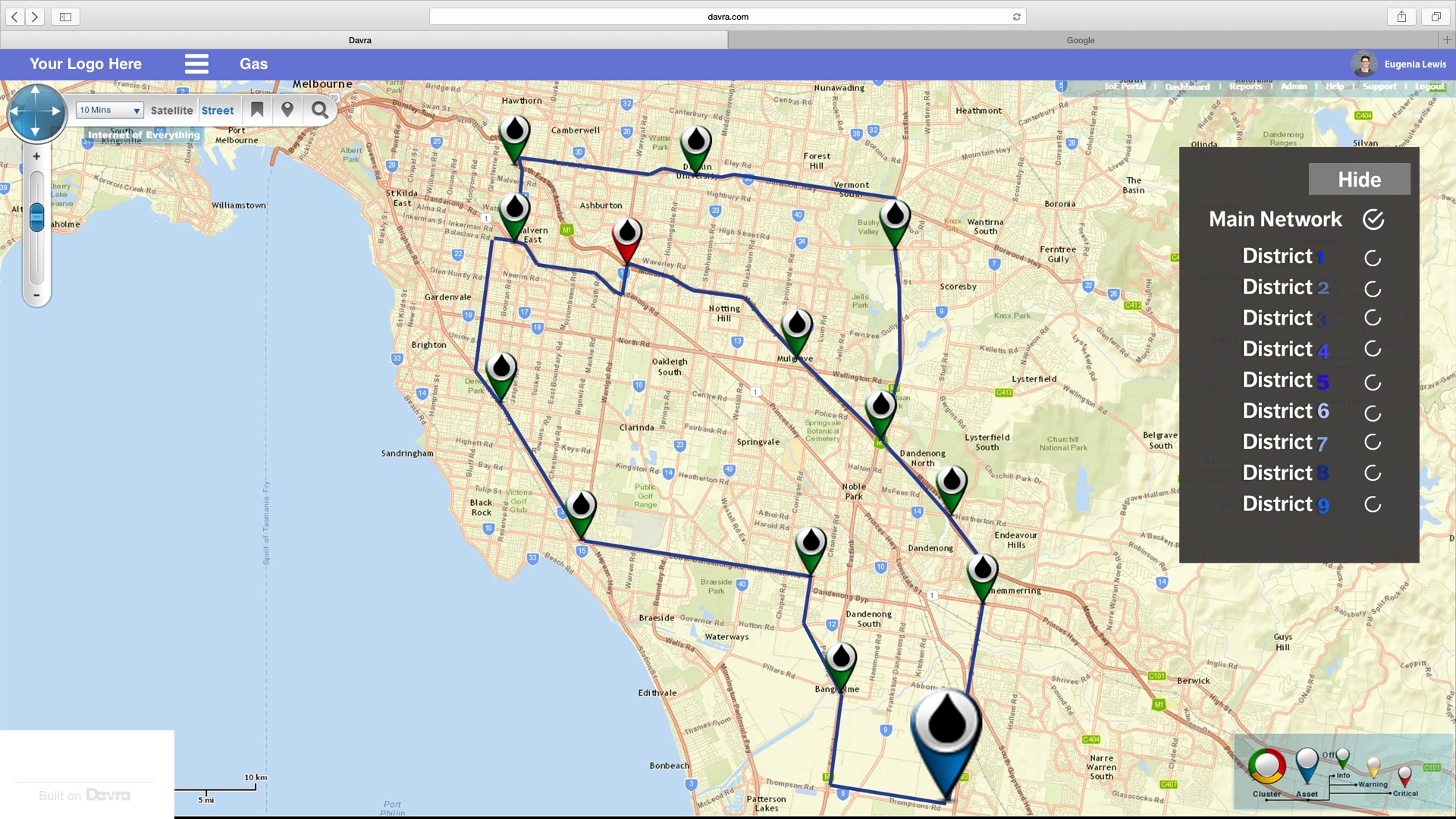
Task: Reload the davra.com page
Action: coord(1017,17)
